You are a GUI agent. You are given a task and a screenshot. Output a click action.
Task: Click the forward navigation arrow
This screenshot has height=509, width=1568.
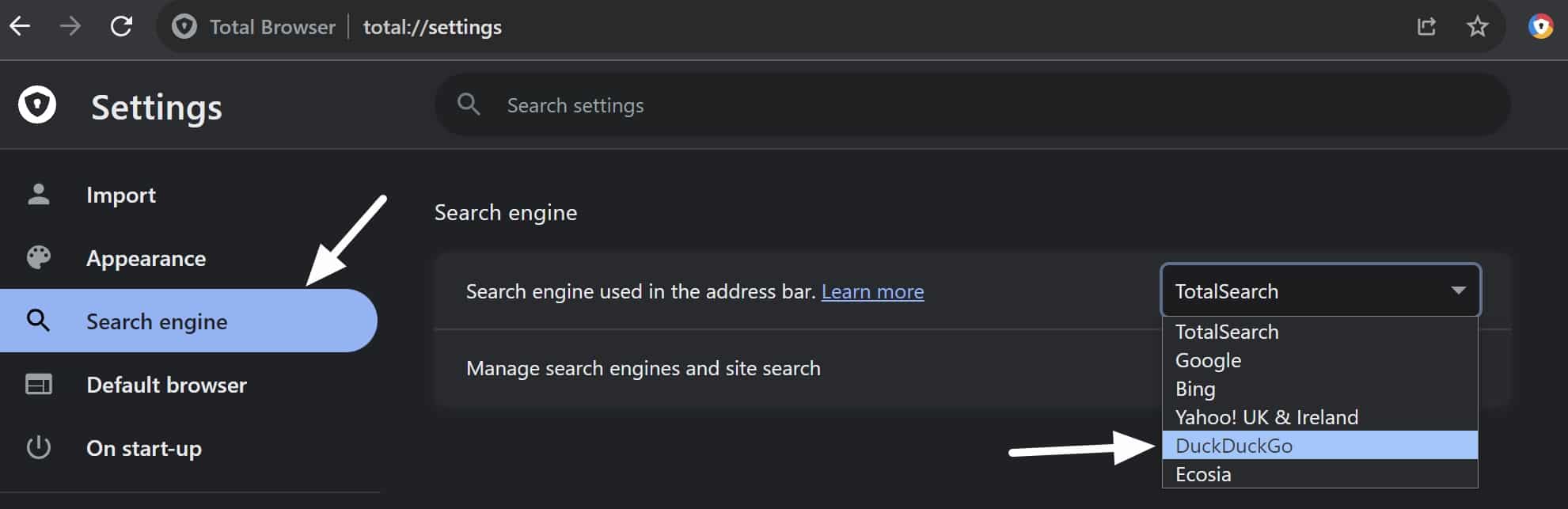click(70, 27)
